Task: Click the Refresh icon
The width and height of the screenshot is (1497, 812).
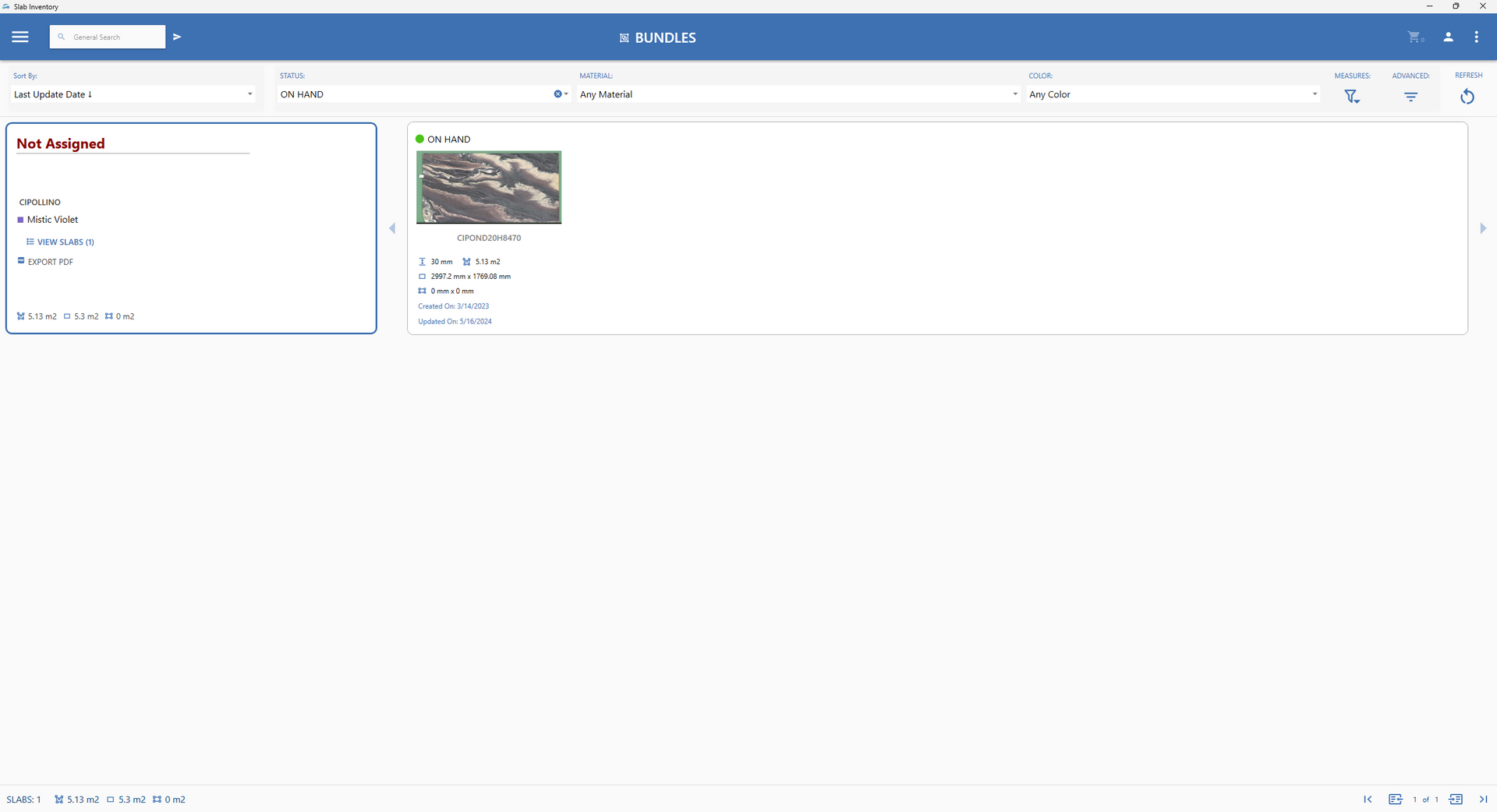Action: (x=1467, y=97)
